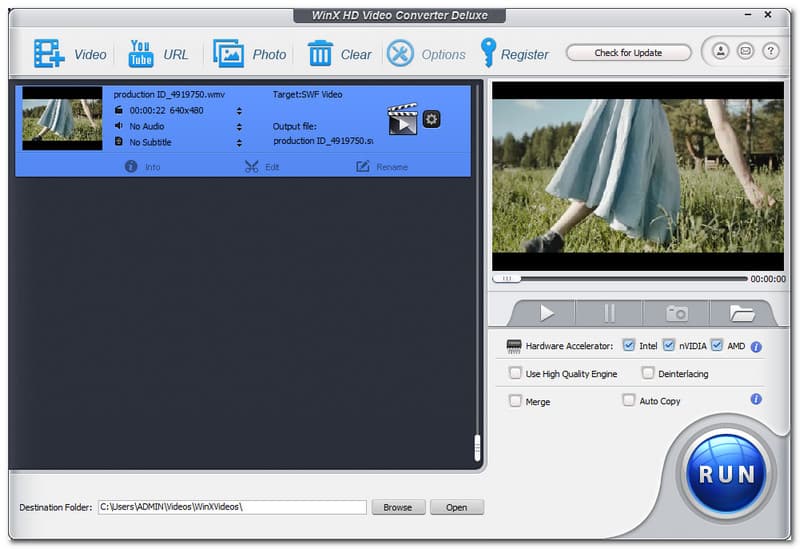
Task: Click the Photo slideshow icon
Action: tap(229, 54)
